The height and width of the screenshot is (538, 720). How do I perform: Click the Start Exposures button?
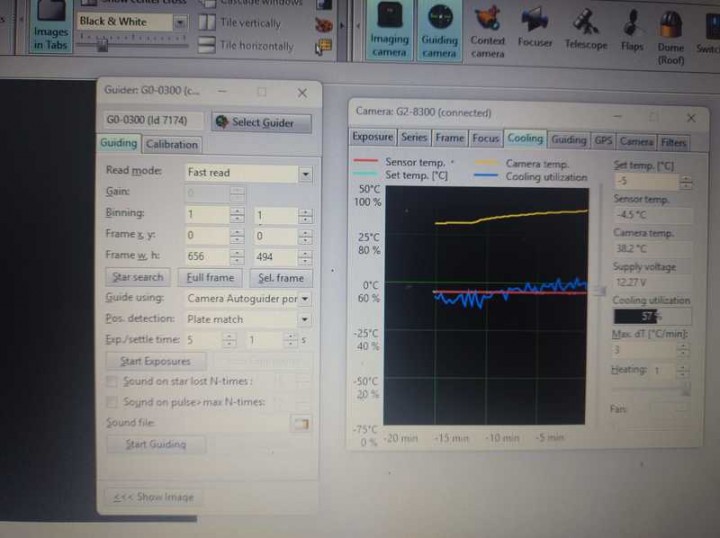[155, 361]
